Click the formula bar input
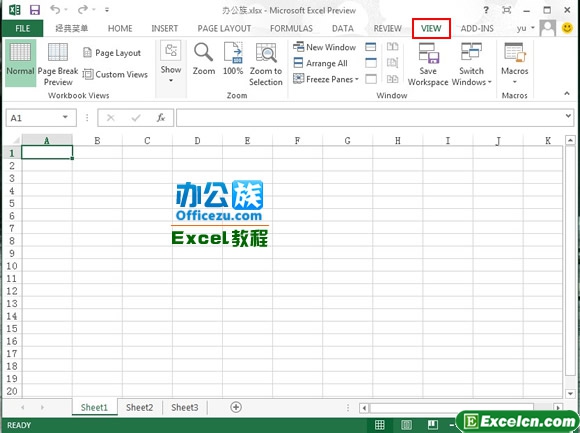This screenshot has height=433, width=580. [x=370, y=118]
